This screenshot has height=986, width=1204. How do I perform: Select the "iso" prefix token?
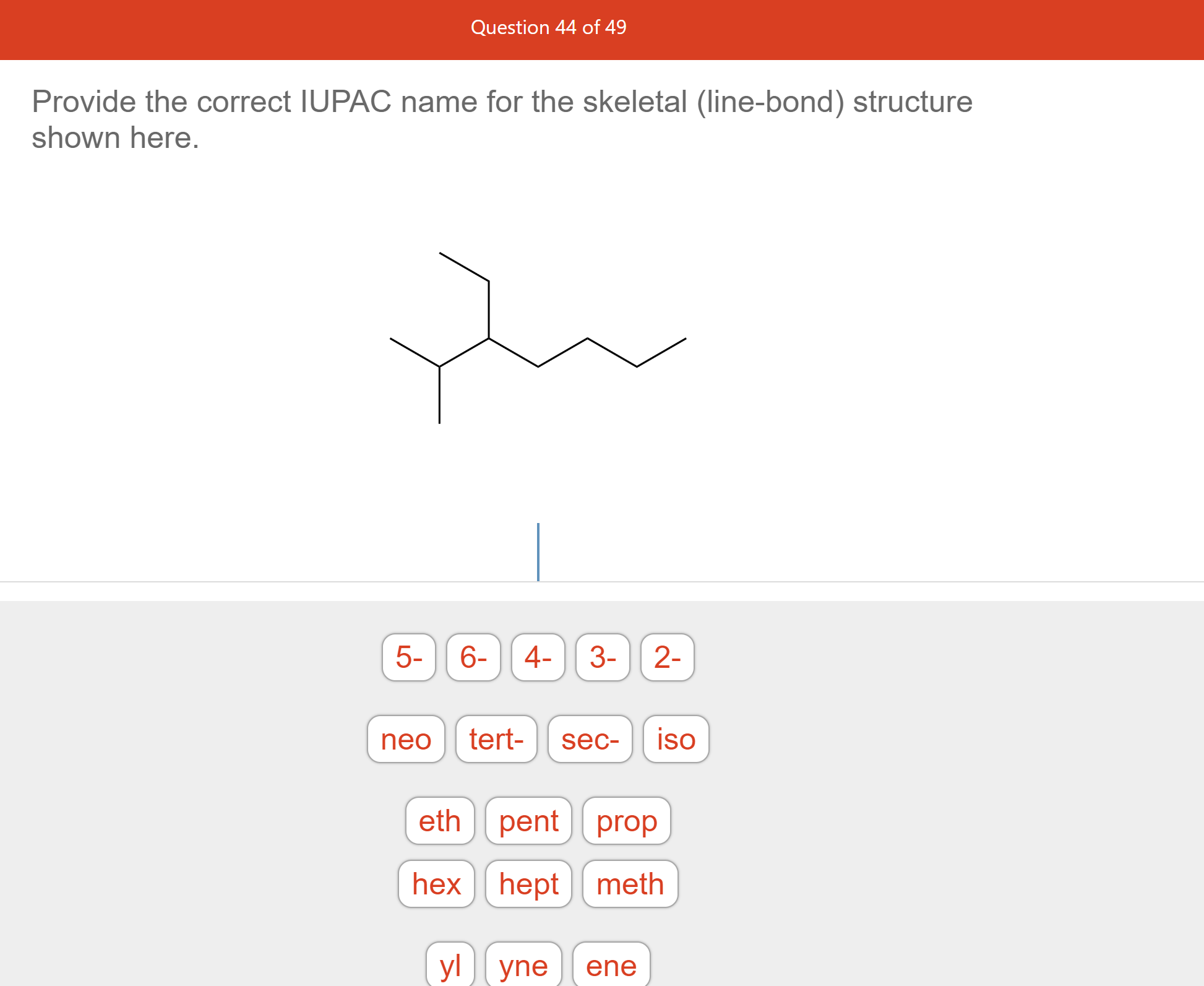click(x=675, y=739)
